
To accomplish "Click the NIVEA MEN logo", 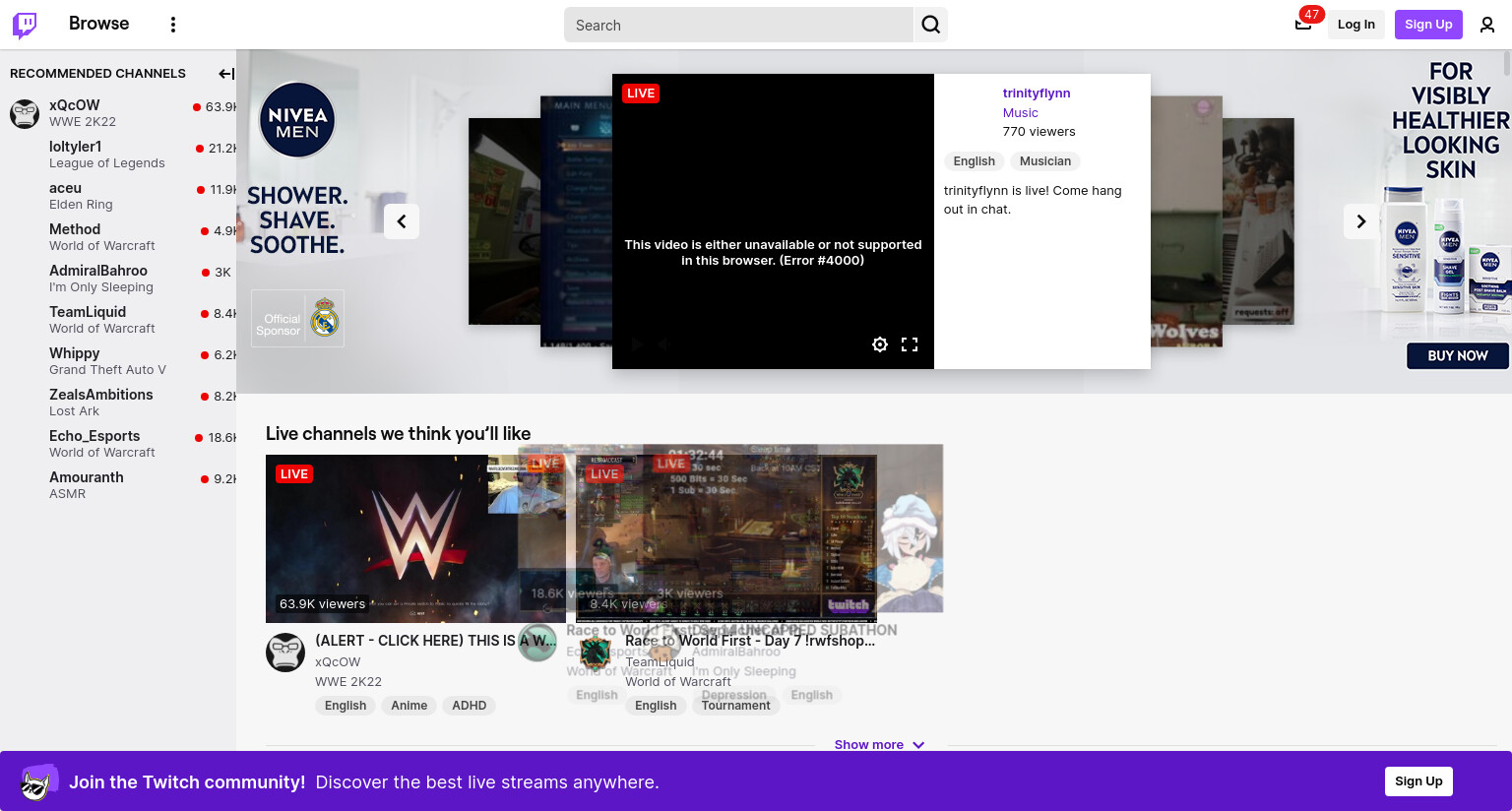I will coord(297,120).
